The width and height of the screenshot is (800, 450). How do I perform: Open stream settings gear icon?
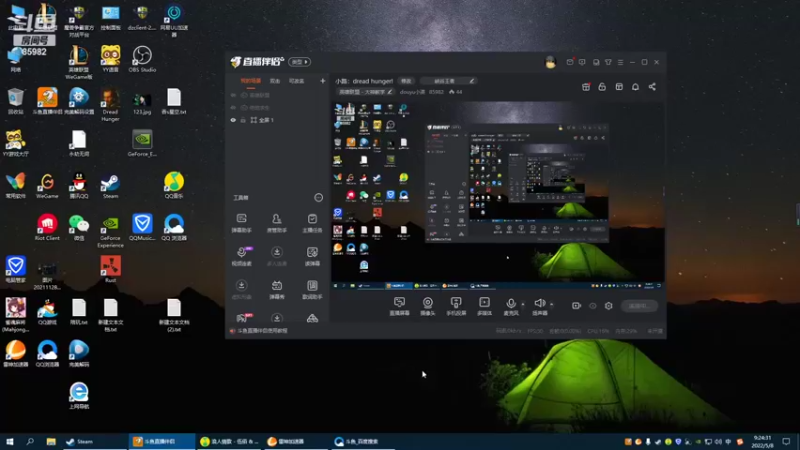pyautogui.click(x=609, y=306)
